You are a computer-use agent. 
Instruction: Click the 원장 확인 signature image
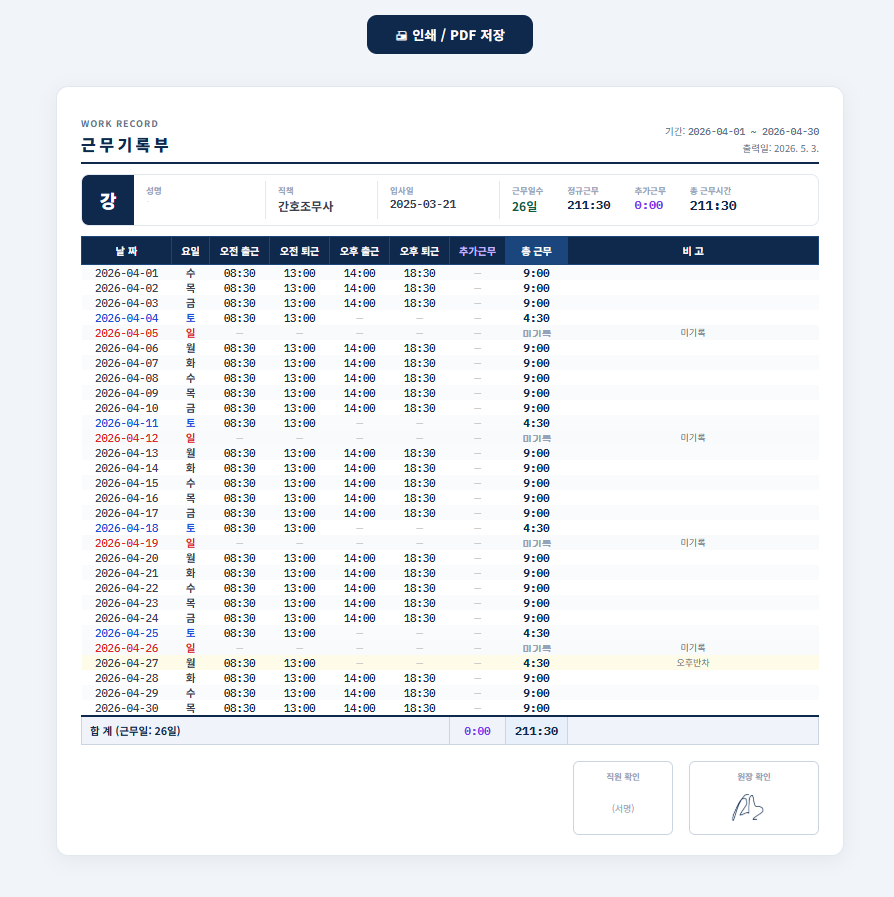[747, 807]
